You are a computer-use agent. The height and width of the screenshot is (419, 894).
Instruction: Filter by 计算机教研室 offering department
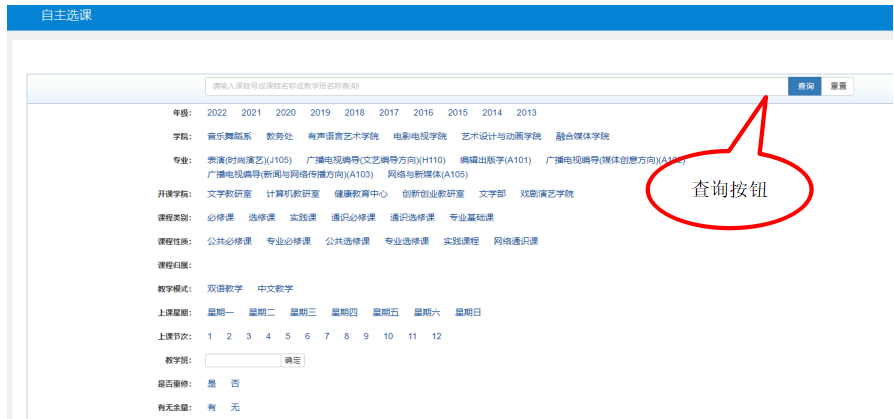pos(293,194)
